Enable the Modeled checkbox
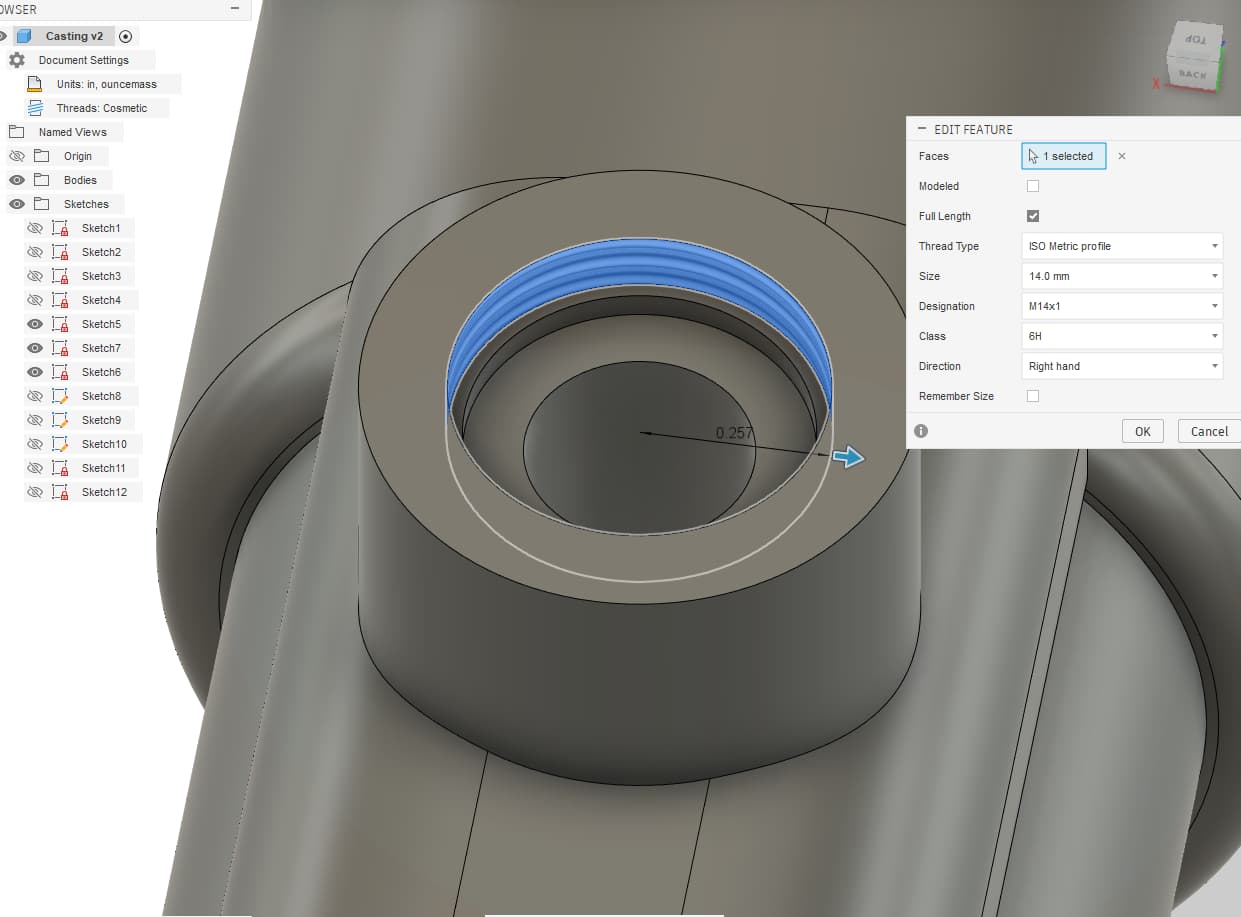The image size is (1241, 917). coord(1033,186)
